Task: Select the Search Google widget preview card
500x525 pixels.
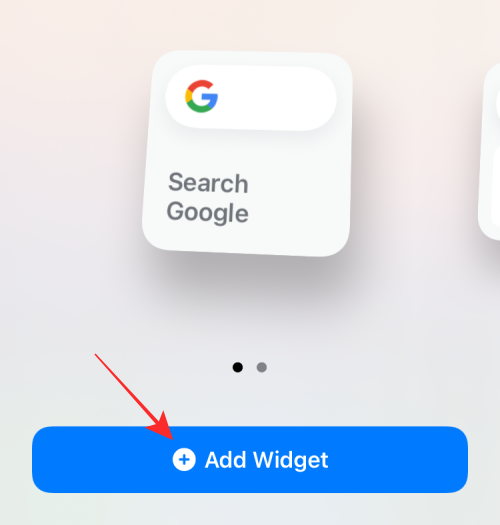Action: 247,154
